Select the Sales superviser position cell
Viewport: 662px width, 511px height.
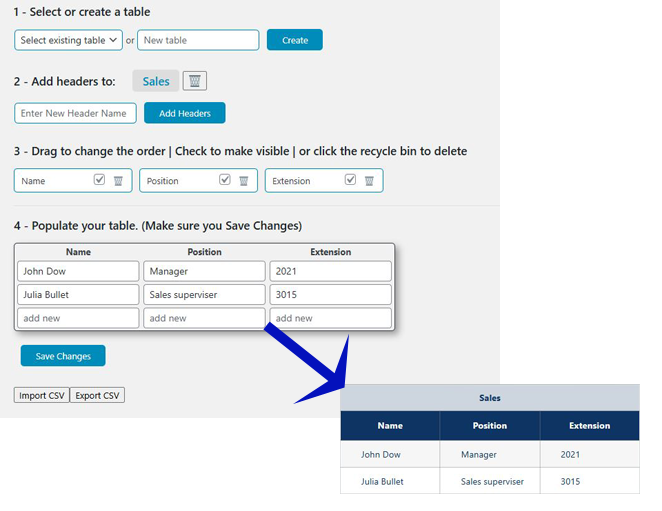[x=204, y=295]
